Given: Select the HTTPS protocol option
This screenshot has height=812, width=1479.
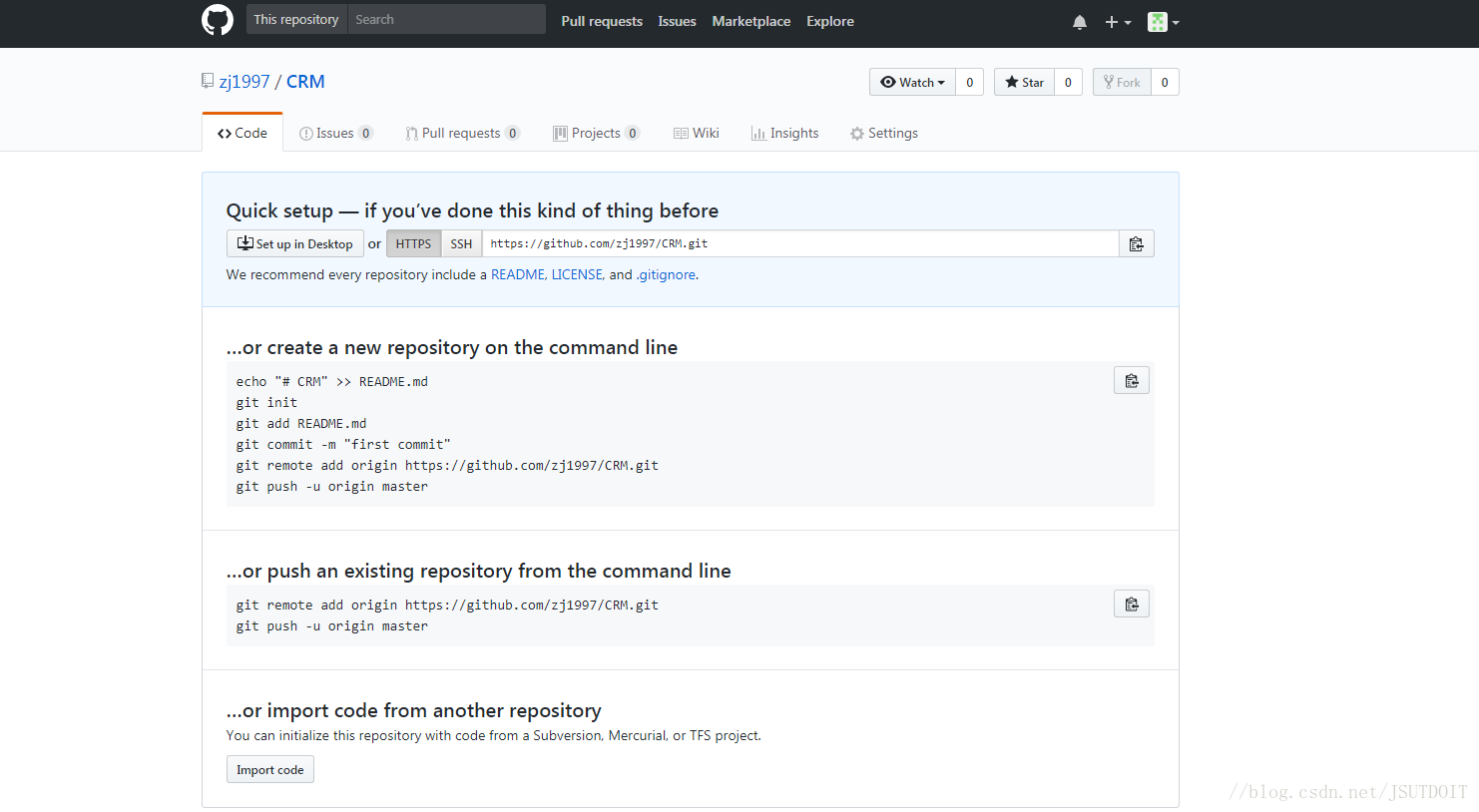Looking at the screenshot, I should coord(413,243).
